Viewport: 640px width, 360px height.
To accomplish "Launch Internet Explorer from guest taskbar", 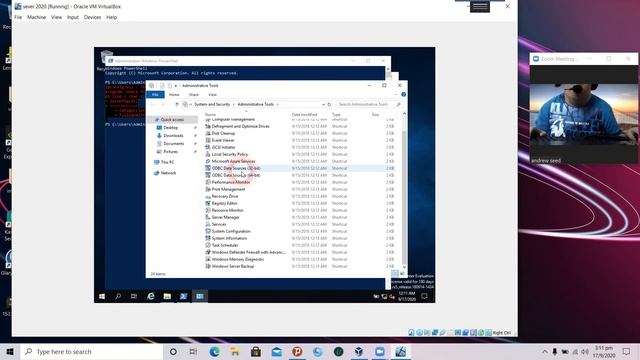I will (x=151, y=296).
